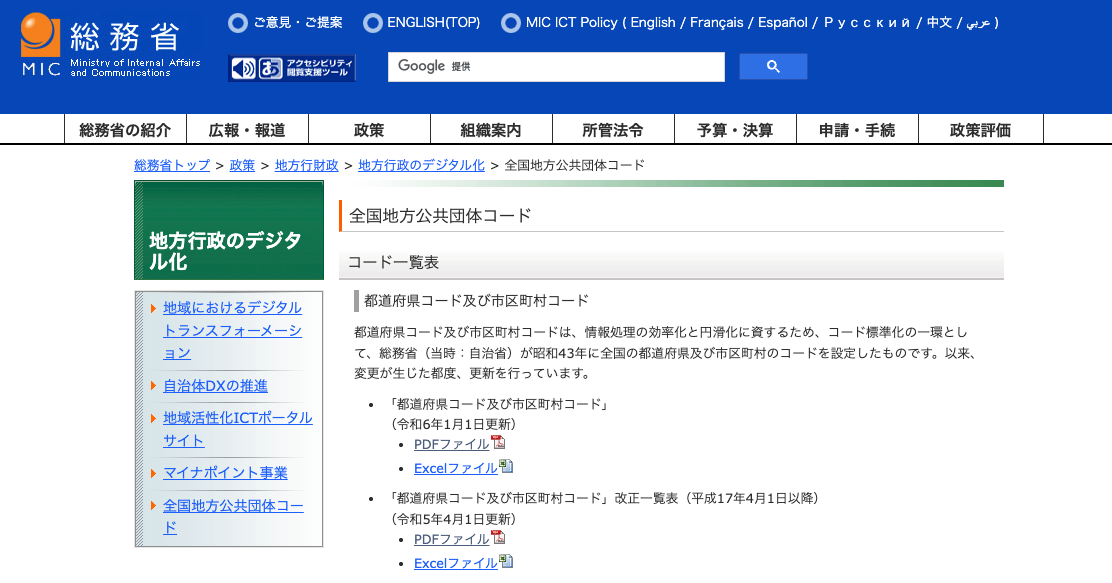Switch to the Français language link

[x=718, y=22]
